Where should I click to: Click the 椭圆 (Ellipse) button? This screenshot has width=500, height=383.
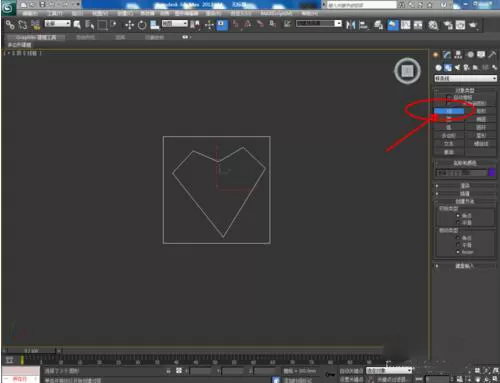coord(481,119)
